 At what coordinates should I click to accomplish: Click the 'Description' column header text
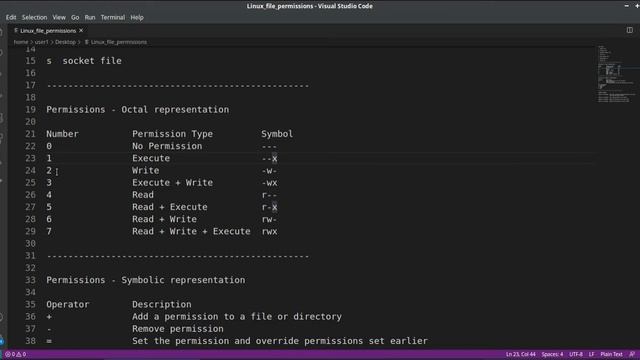click(x=162, y=304)
